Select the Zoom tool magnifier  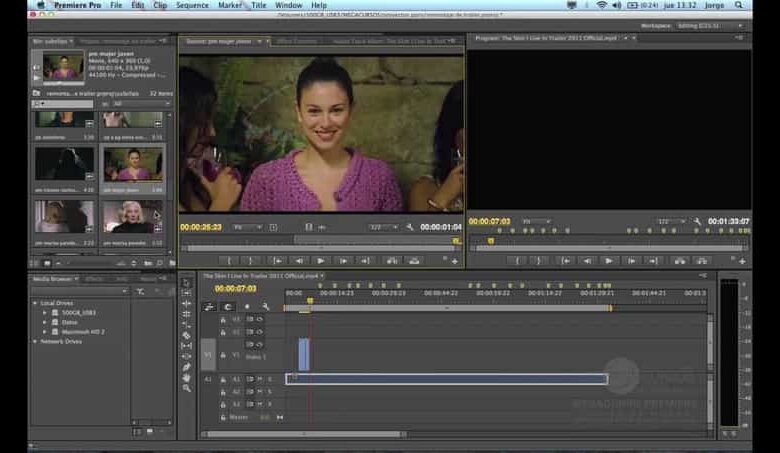[x=186, y=388]
